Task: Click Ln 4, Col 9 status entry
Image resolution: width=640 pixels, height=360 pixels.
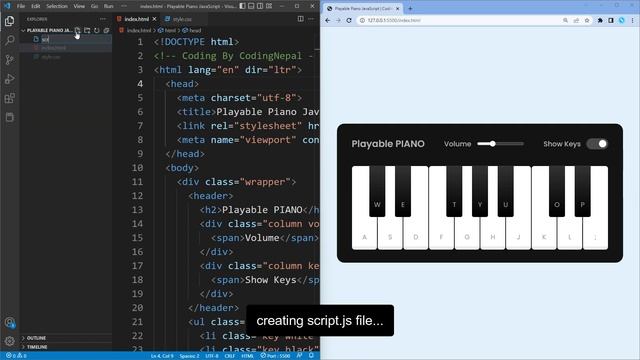Action: [x=162, y=356]
